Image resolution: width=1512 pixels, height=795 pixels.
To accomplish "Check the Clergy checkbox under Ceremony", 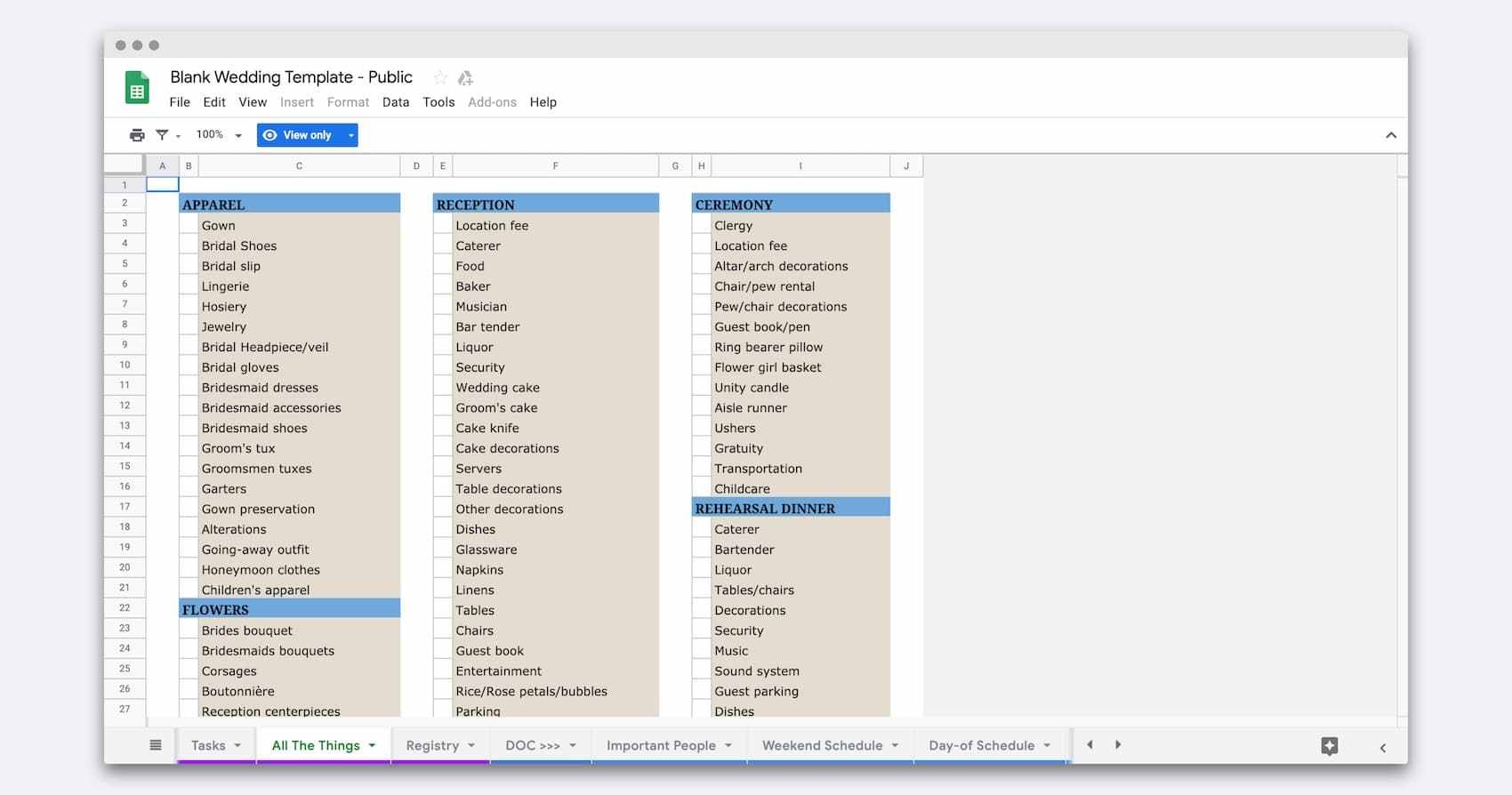I will click(x=702, y=226).
